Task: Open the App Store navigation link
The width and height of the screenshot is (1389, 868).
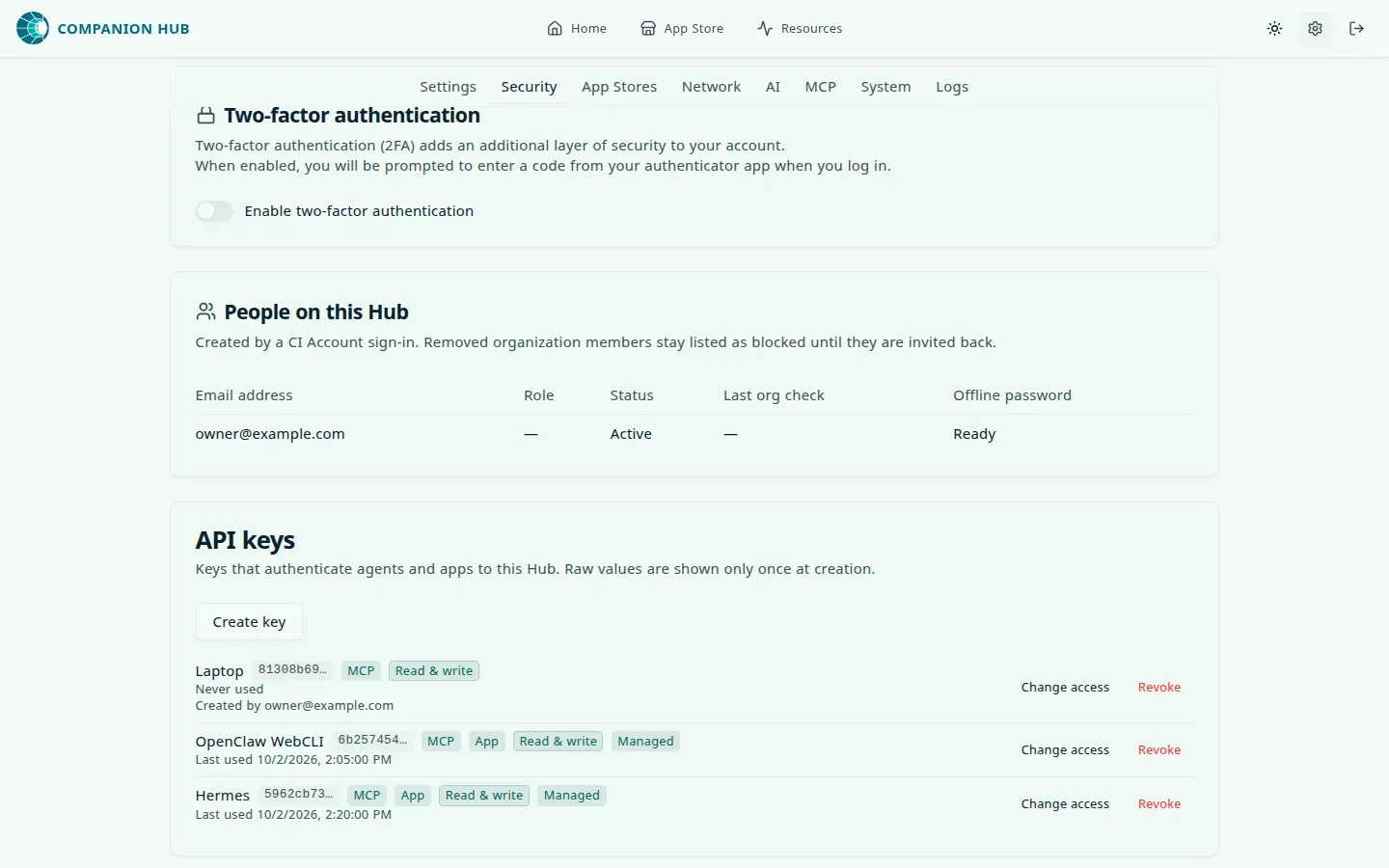Action: pyautogui.click(x=682, y=29)
